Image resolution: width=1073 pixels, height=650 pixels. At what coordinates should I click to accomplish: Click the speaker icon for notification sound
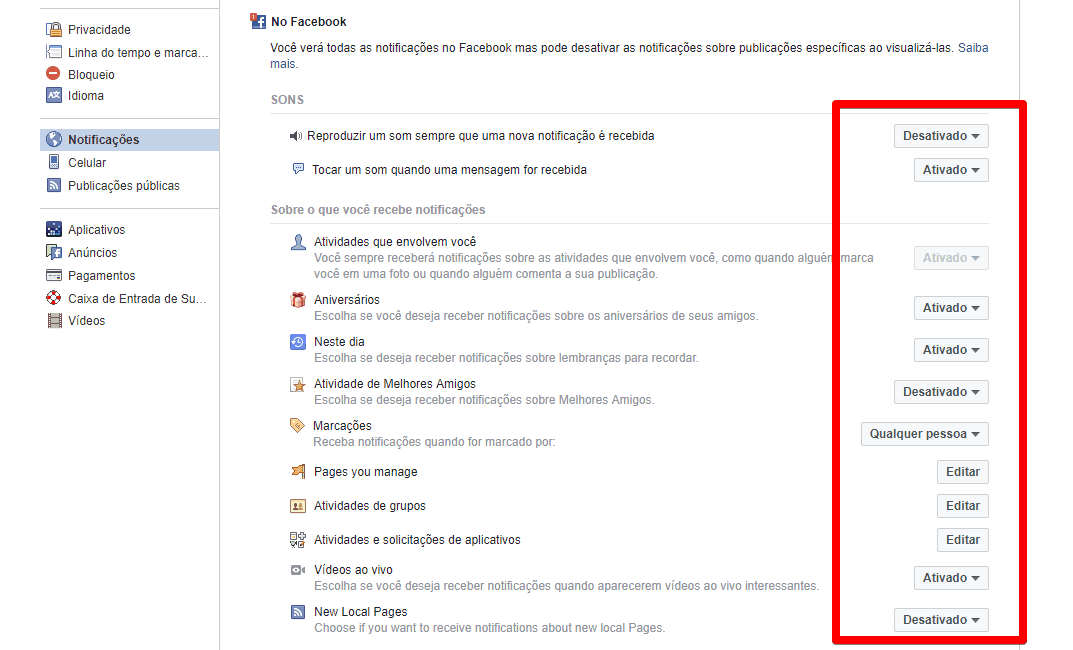point(296,136)
